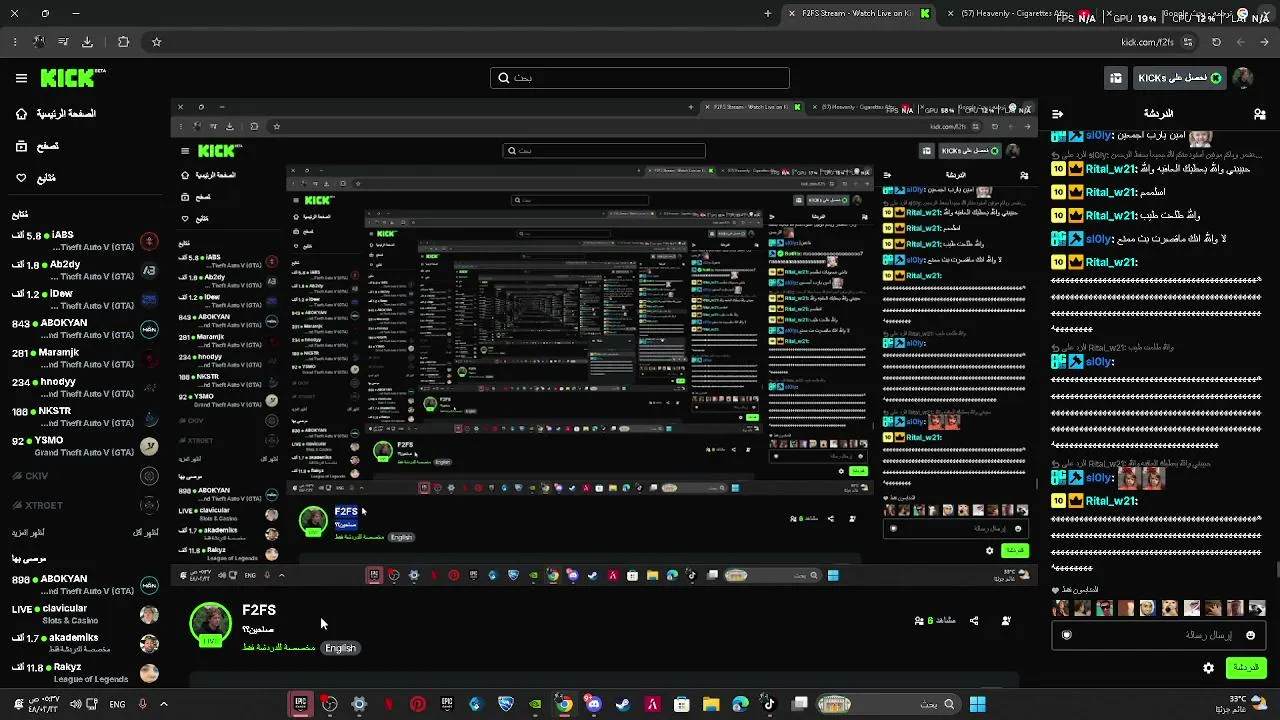Click the follow-user icon beside share
The image size is (1280, 720).
click(1006, 621)
